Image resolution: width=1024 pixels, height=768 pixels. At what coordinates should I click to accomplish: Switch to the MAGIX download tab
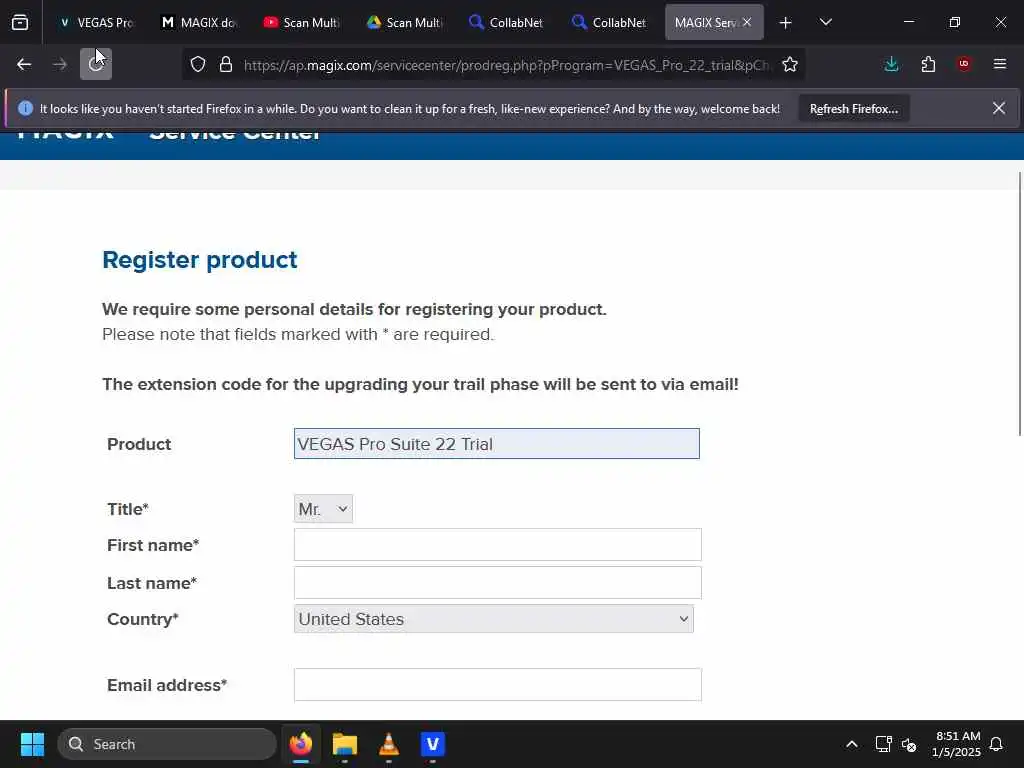(x=199, y=22)
